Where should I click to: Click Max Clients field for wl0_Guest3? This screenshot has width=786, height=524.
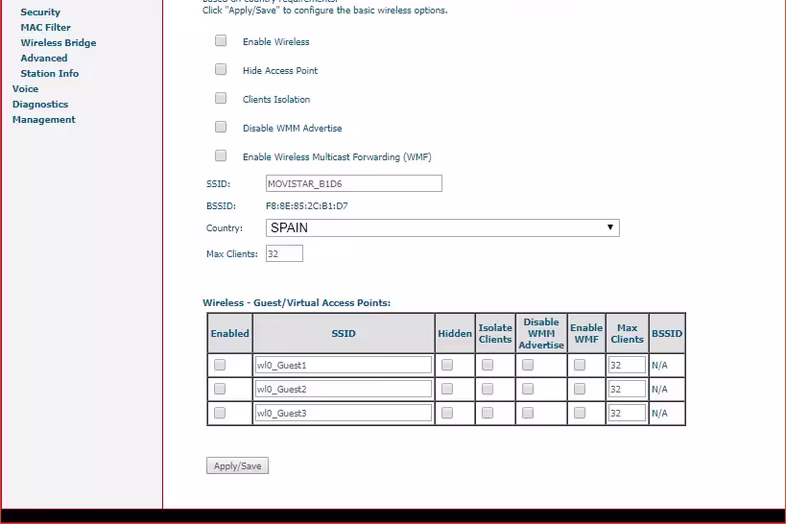pos(627,413)
